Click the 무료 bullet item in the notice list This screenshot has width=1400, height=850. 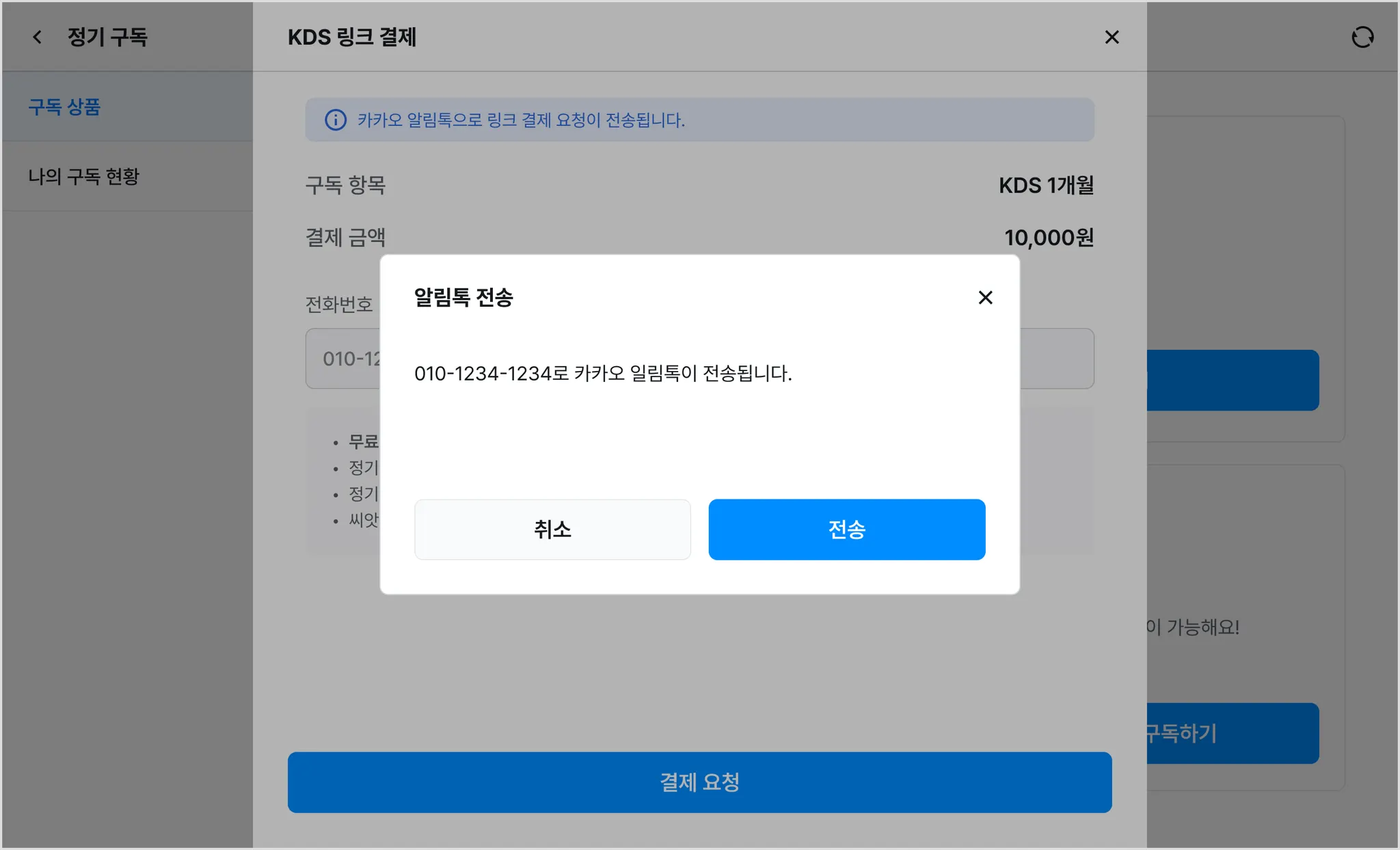tap(363, 442)
